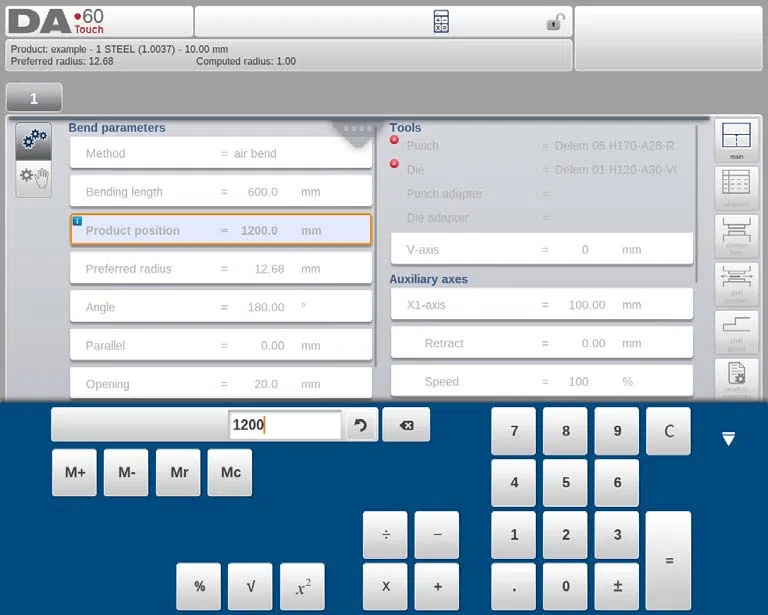The image size is (768, 615).
Task: Click the 0 key
Action: coord(565,586)
